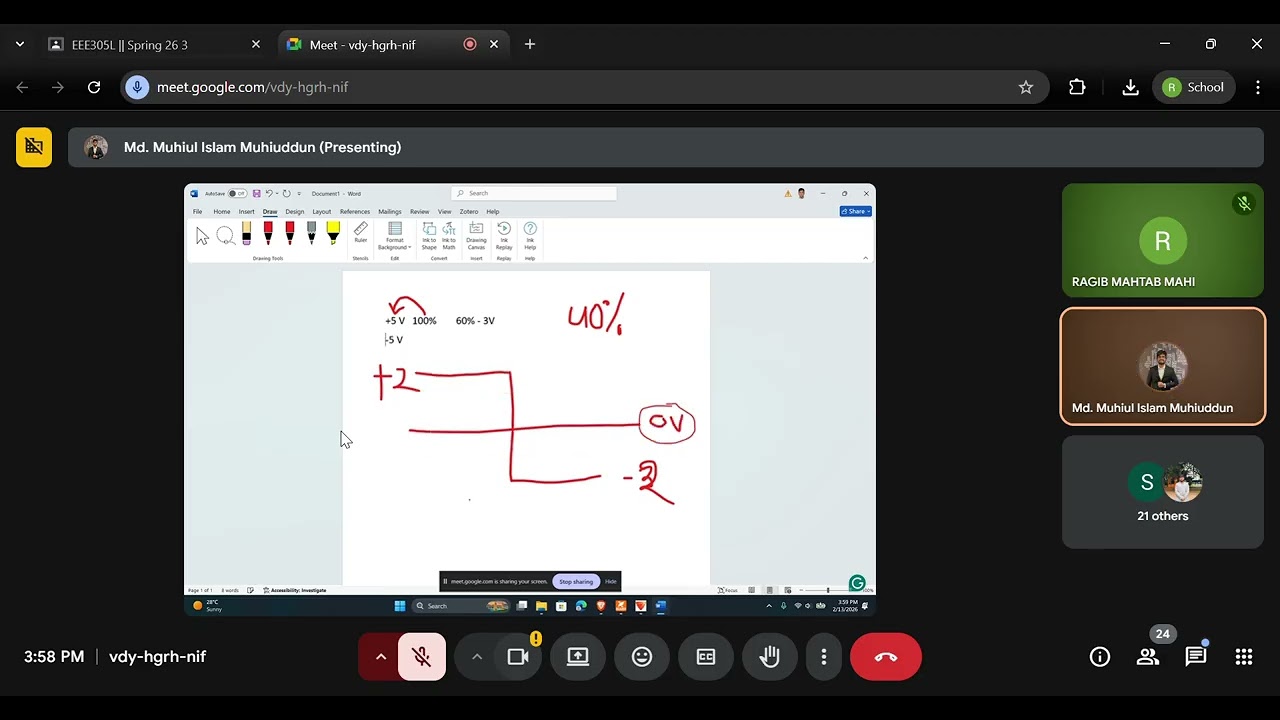The image size is (1280, 720).
Task: Open the School profile button in Chrome
Action: [1193, 87]
